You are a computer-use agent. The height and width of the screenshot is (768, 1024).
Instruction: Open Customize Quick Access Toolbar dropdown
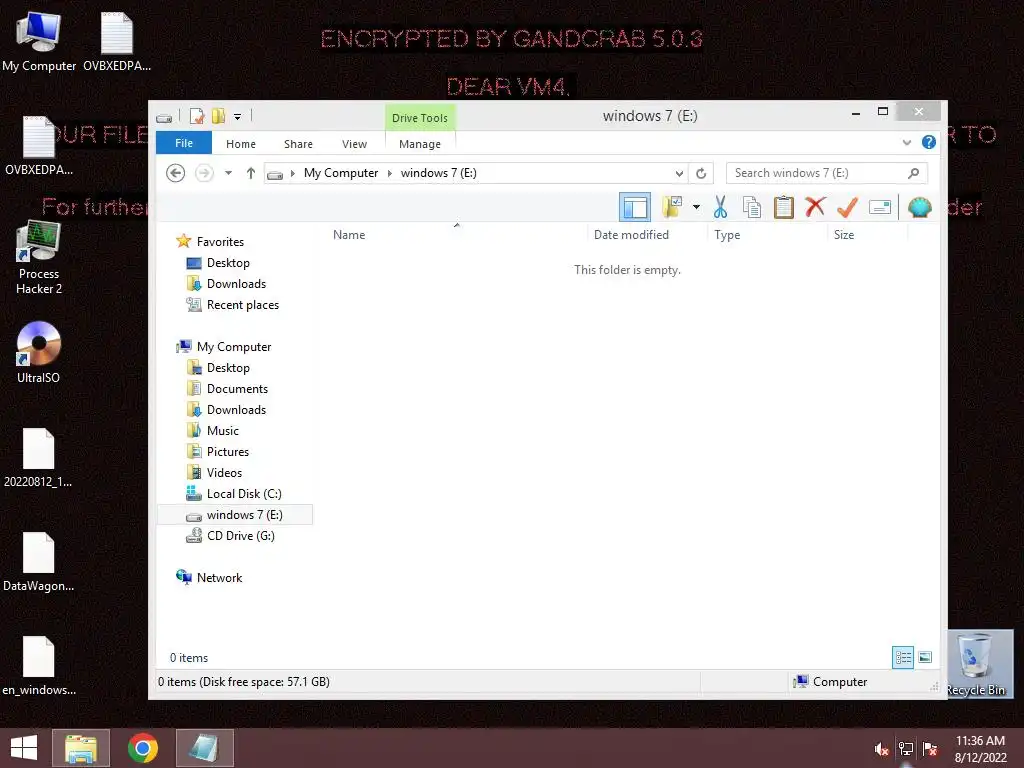(238, 117)
